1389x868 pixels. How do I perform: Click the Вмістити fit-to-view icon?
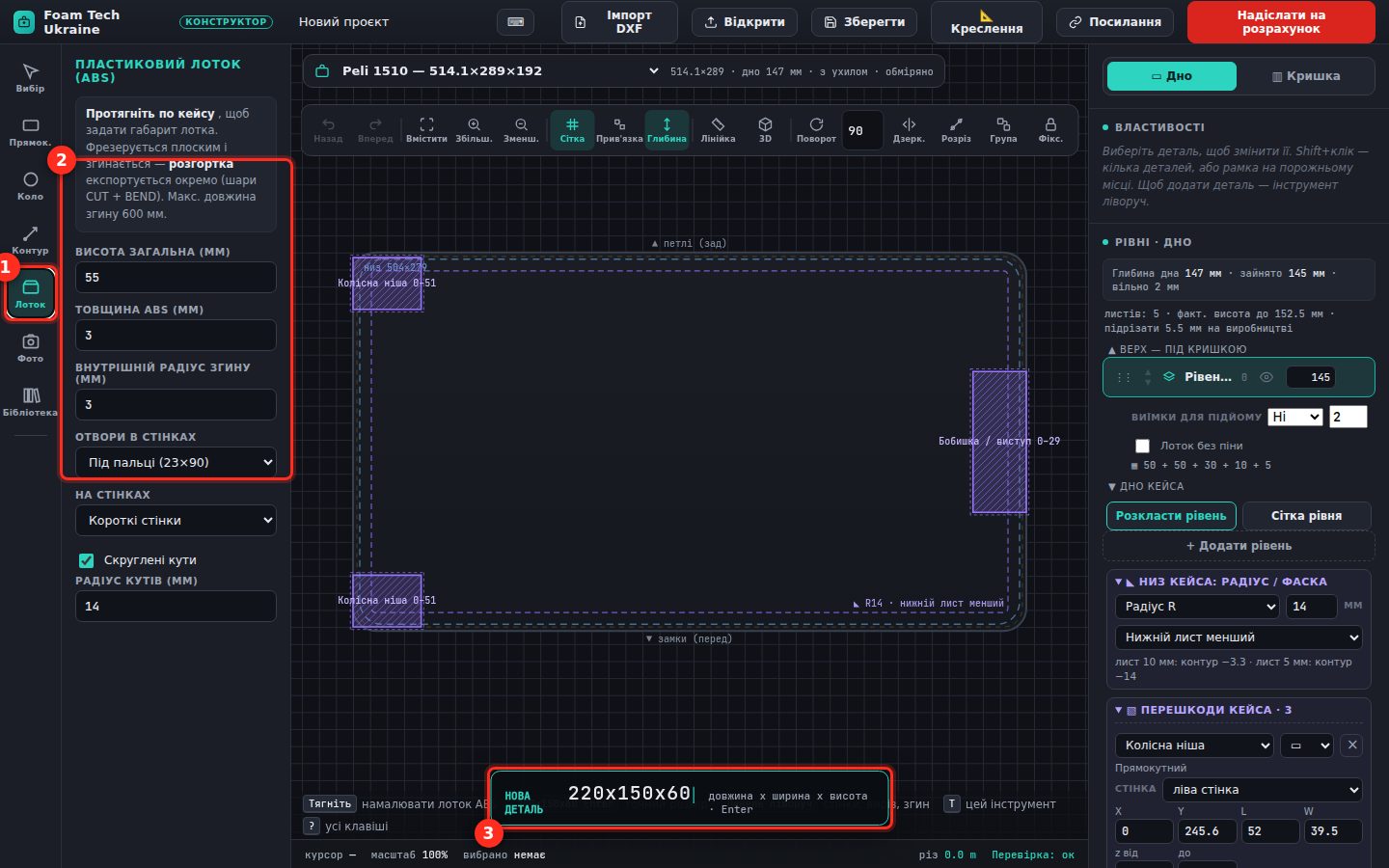click(x=426, y=130)
